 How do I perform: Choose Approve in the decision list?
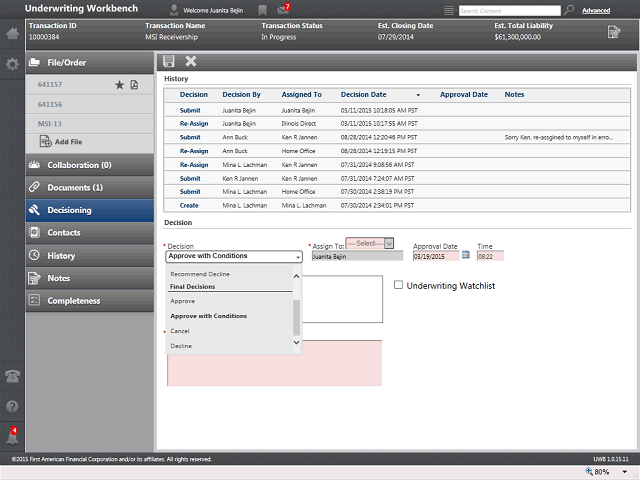point(182,301)
